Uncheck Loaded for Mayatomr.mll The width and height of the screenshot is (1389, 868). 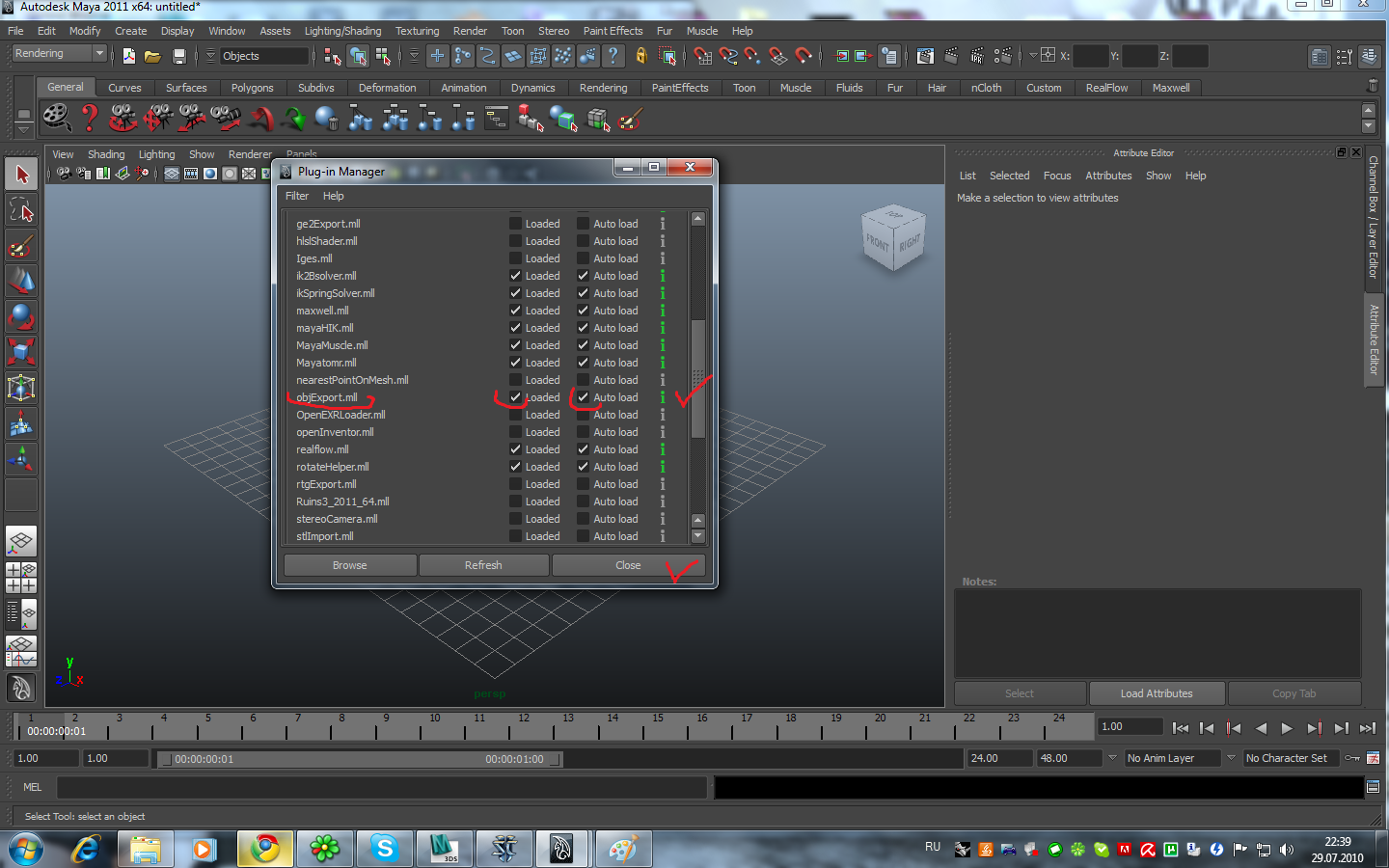point(516,363)
